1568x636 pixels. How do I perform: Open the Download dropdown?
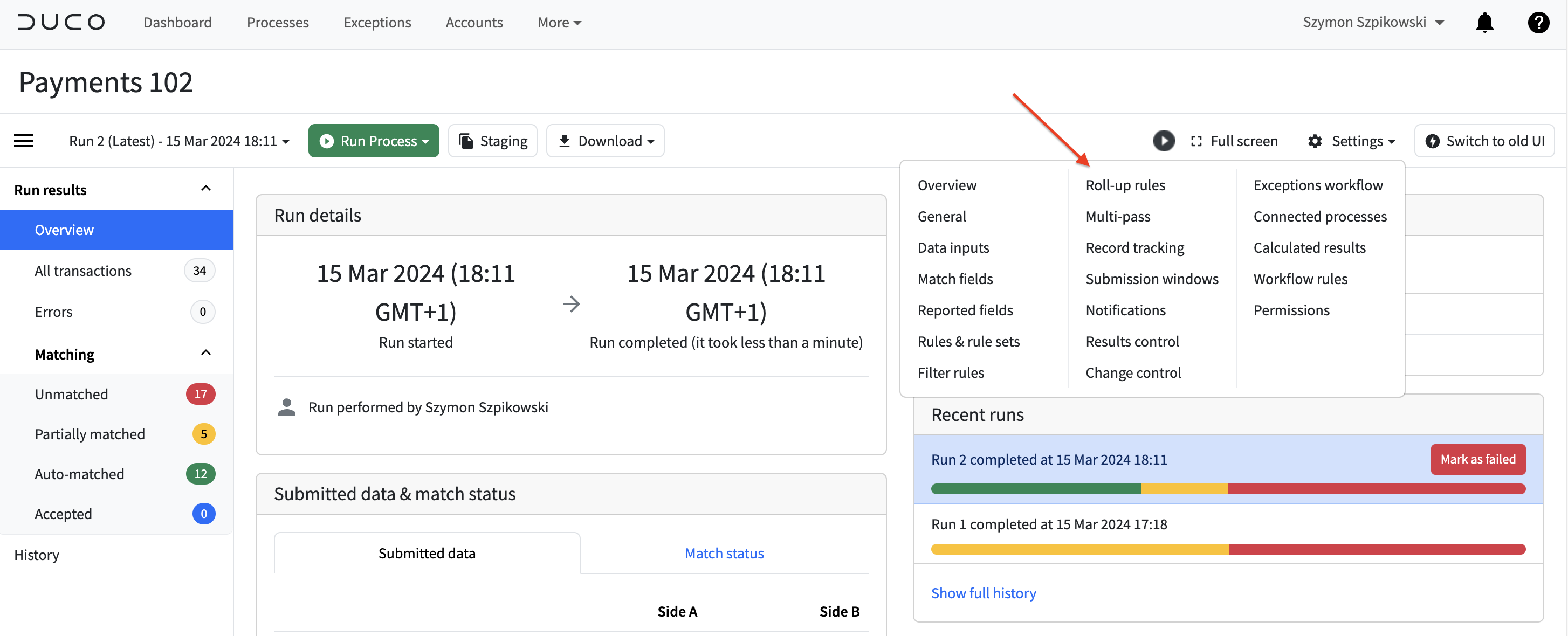coord(605,141)
